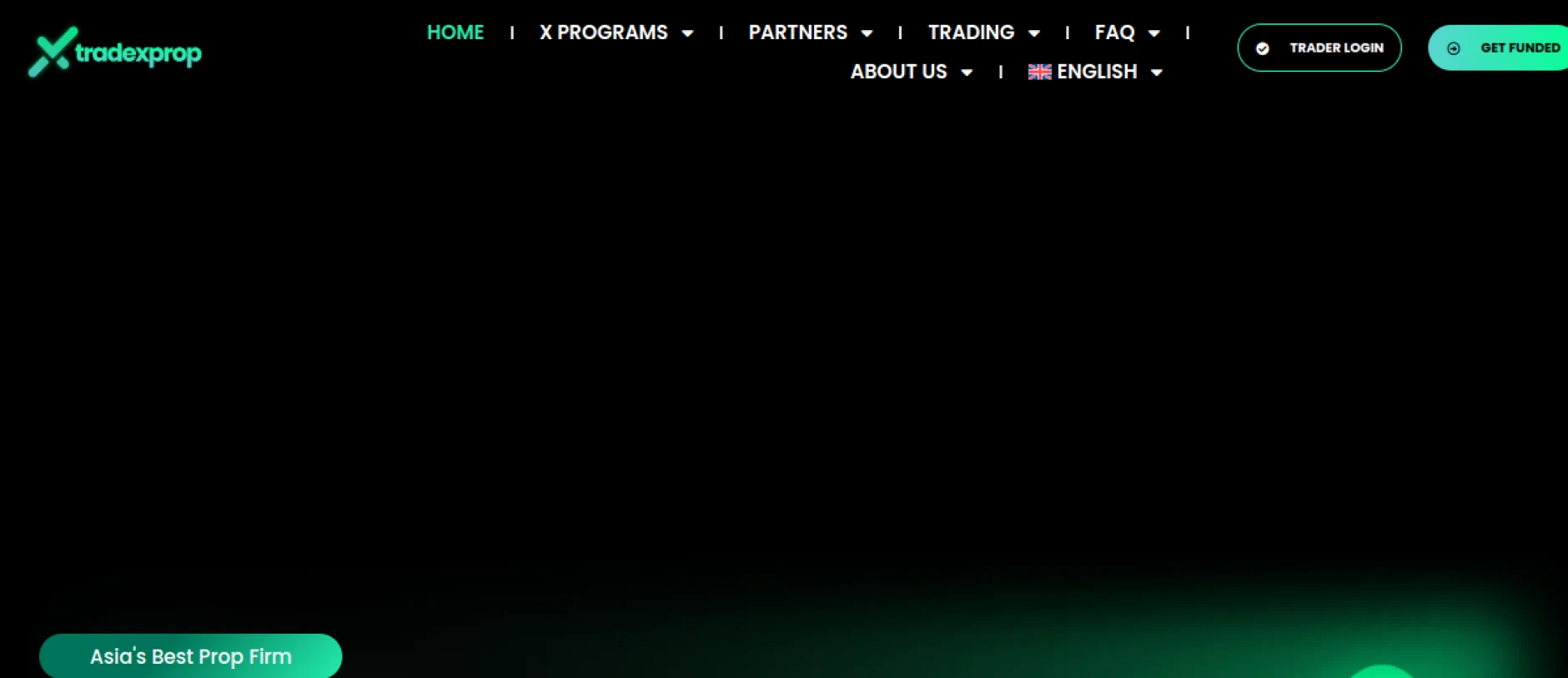Go to the HOME menu item
Screen dimensions: 1568x678
(455, 33)
